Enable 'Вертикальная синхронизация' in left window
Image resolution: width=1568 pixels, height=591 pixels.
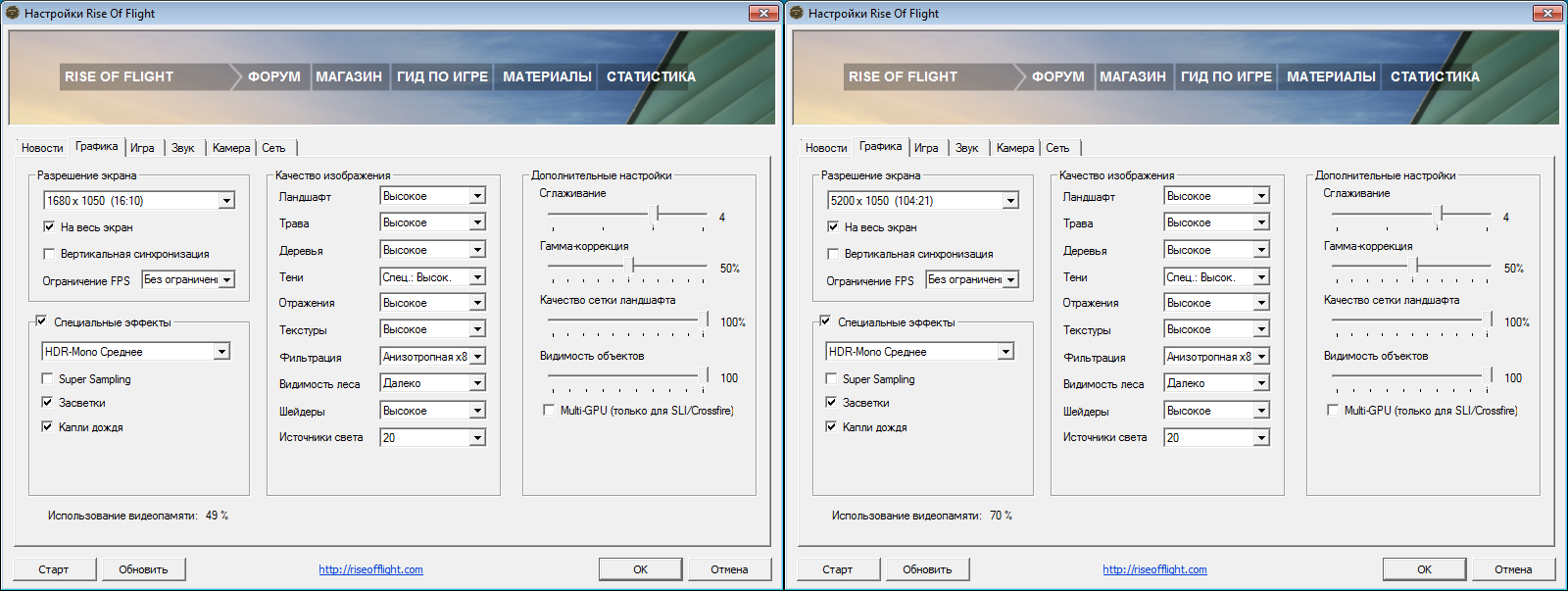coord(48,254)
